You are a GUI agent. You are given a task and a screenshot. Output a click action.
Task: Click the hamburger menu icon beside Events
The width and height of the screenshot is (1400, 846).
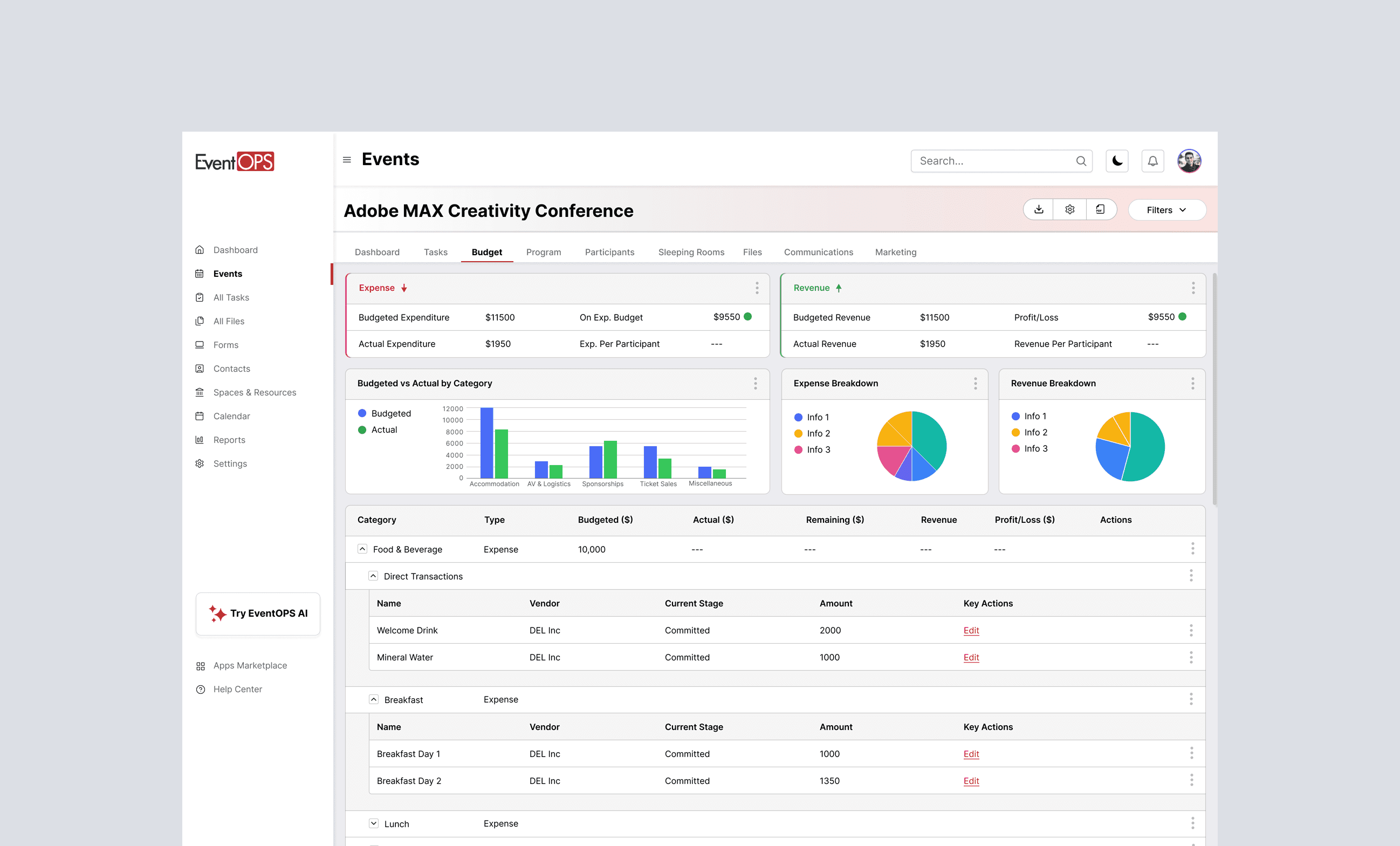(347, 160)
